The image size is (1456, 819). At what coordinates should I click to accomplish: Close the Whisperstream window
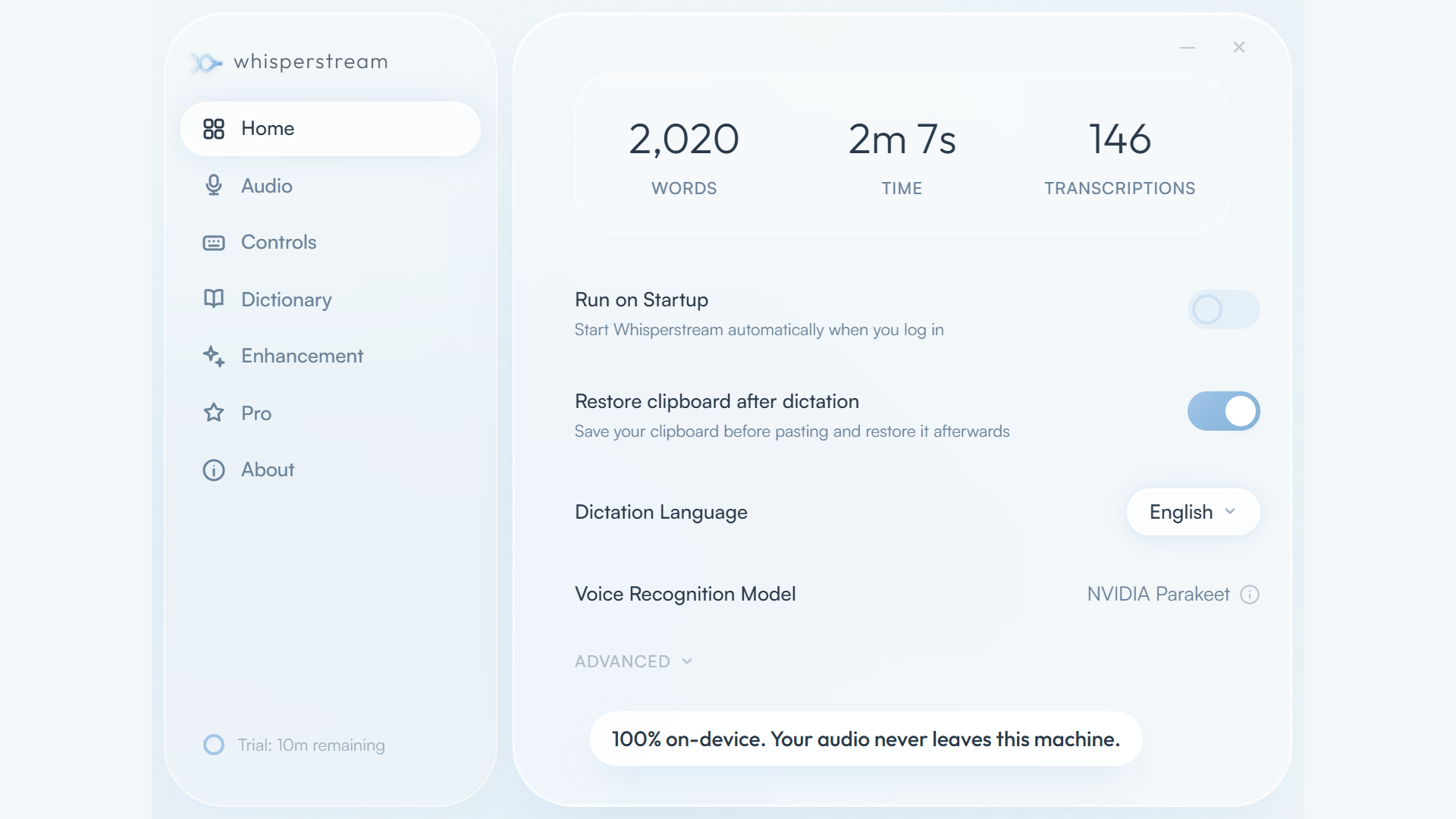(1239, 47)
